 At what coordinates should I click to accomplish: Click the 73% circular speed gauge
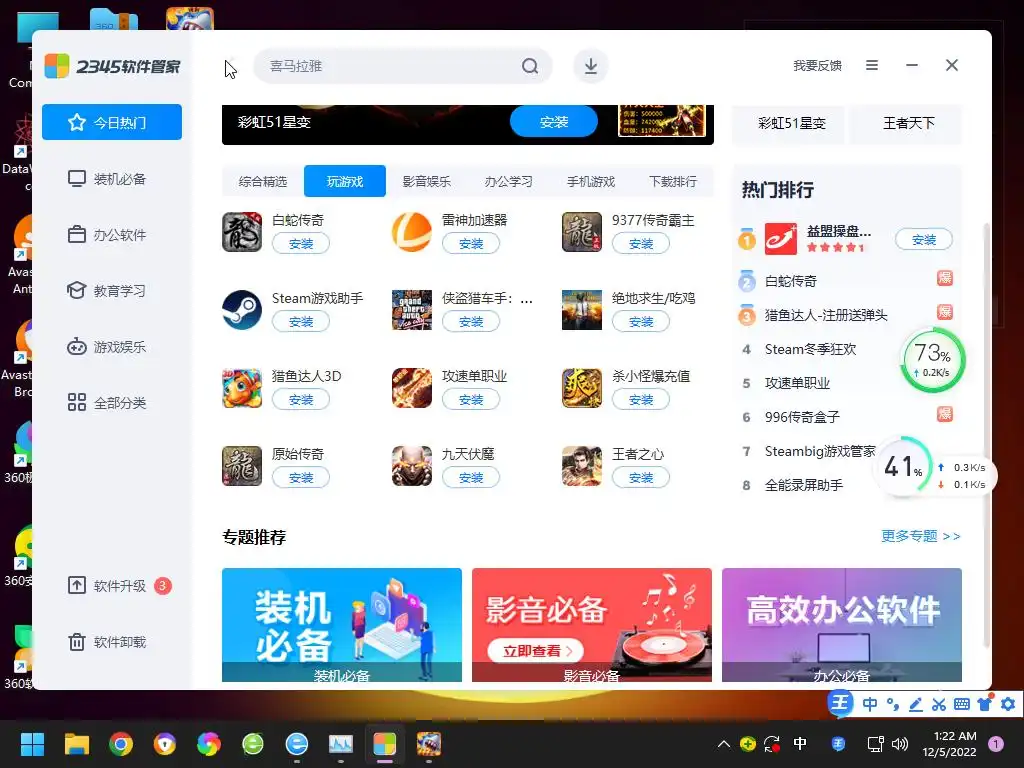pyautogui.click(x=933, y=360)
